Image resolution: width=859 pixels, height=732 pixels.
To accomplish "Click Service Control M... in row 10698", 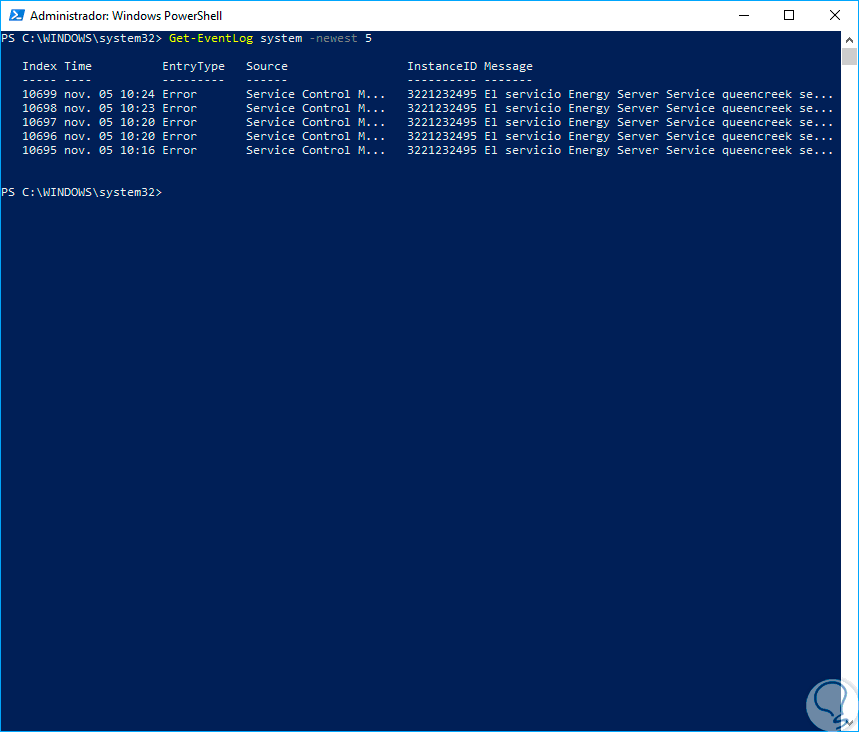I will tap(316, 108).
